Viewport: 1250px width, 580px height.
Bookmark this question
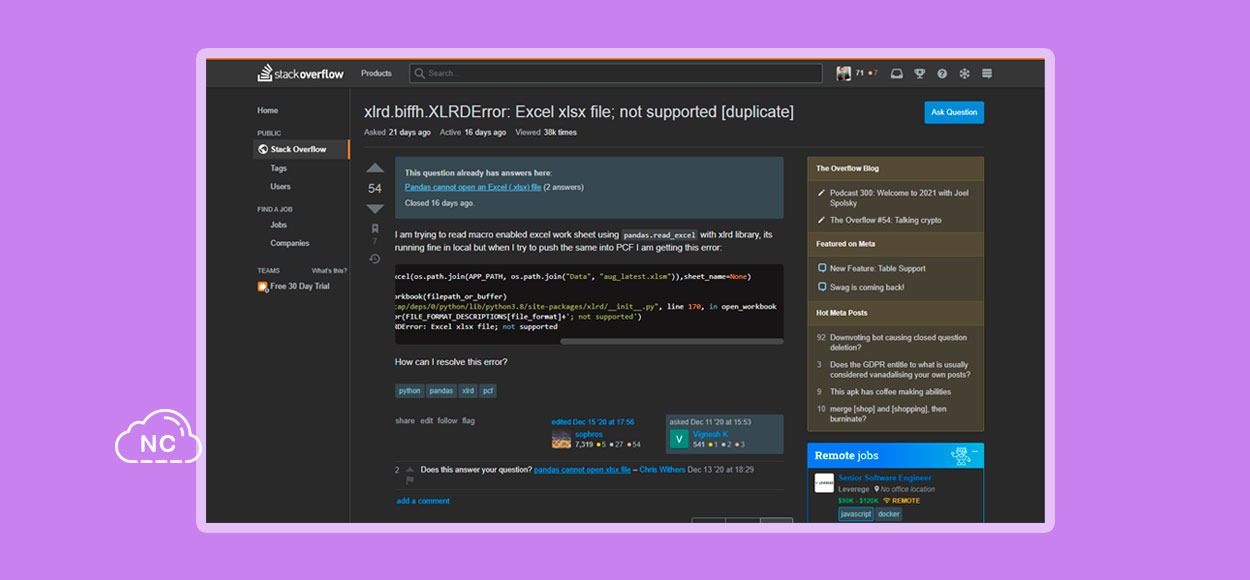pos(375,229)
